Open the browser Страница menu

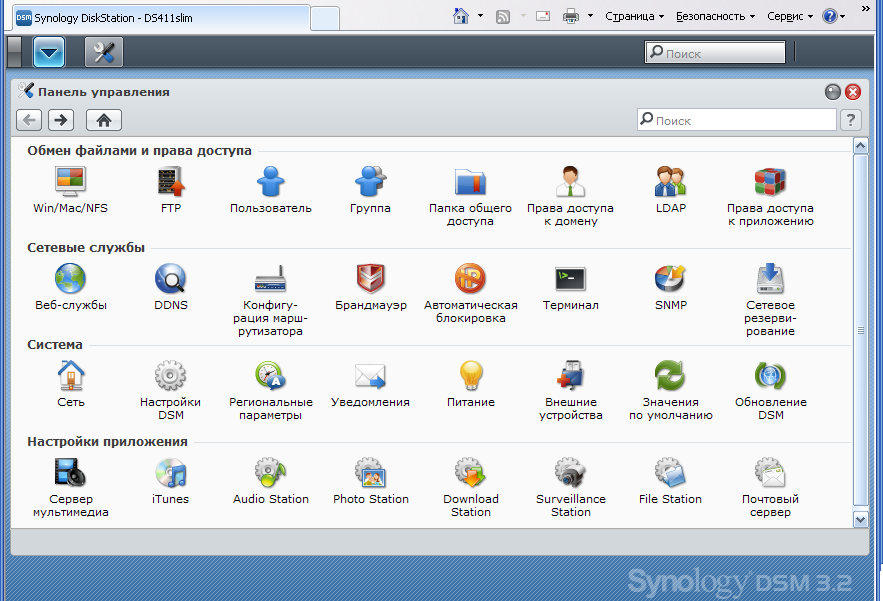[635, 16]
